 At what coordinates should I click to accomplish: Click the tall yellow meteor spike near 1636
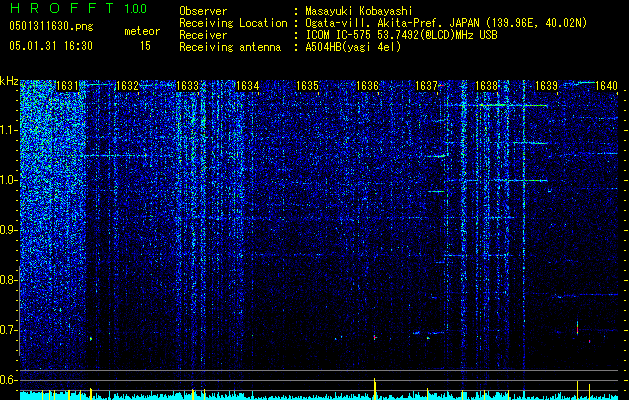(375, 389)
